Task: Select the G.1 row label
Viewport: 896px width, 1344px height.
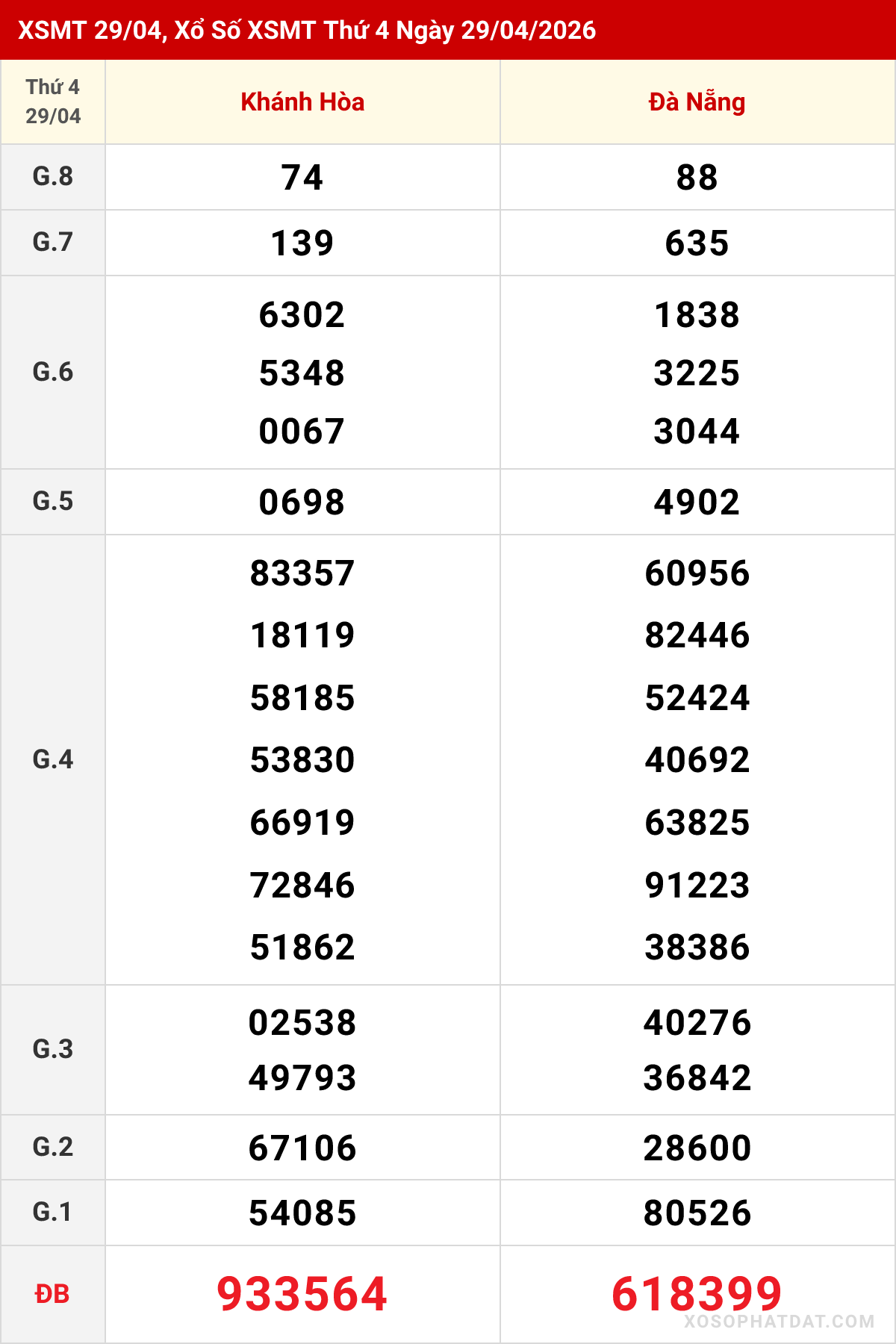Action: click(x=53, y=1212)
